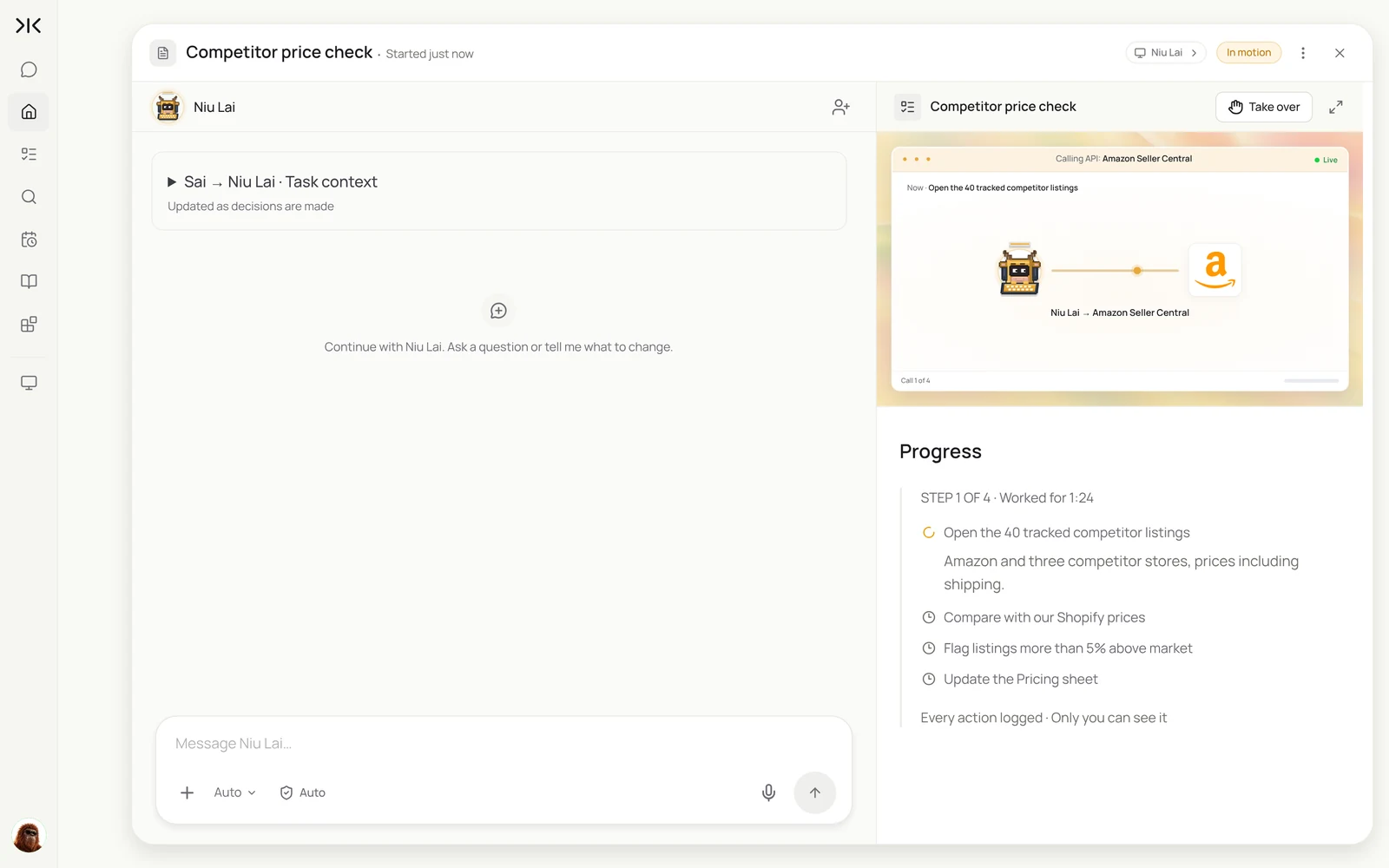Open the search icon in sidebar

(29, 197)
